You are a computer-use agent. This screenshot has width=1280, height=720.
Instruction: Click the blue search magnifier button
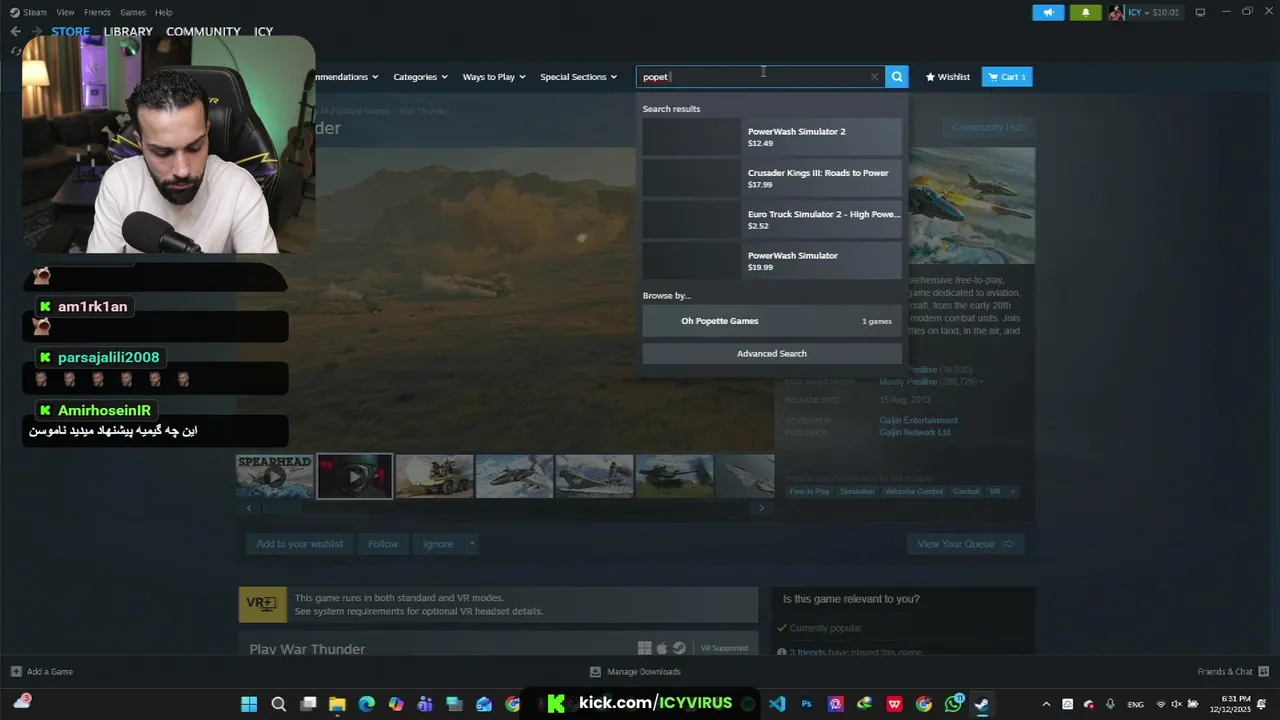pos(897,77)
